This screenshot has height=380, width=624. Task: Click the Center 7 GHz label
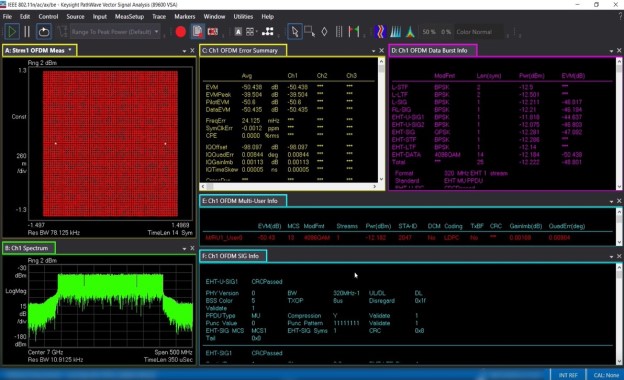point(45,352)
